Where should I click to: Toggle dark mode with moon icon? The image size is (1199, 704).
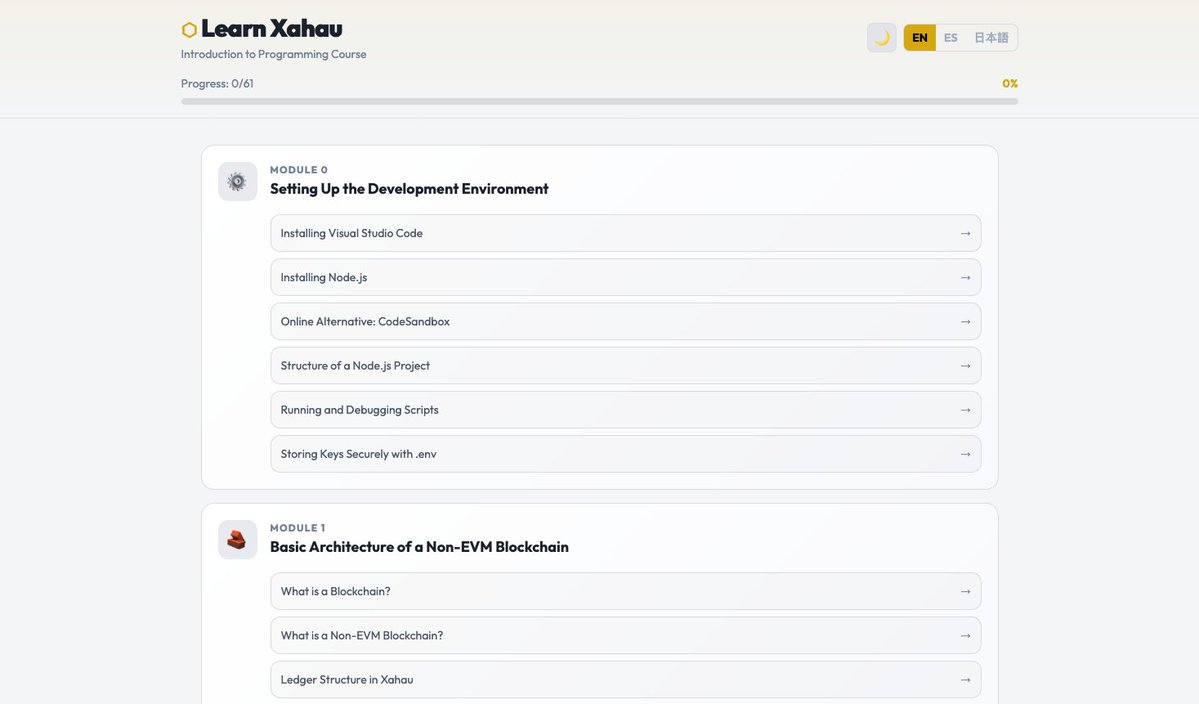tap(882, 37)
